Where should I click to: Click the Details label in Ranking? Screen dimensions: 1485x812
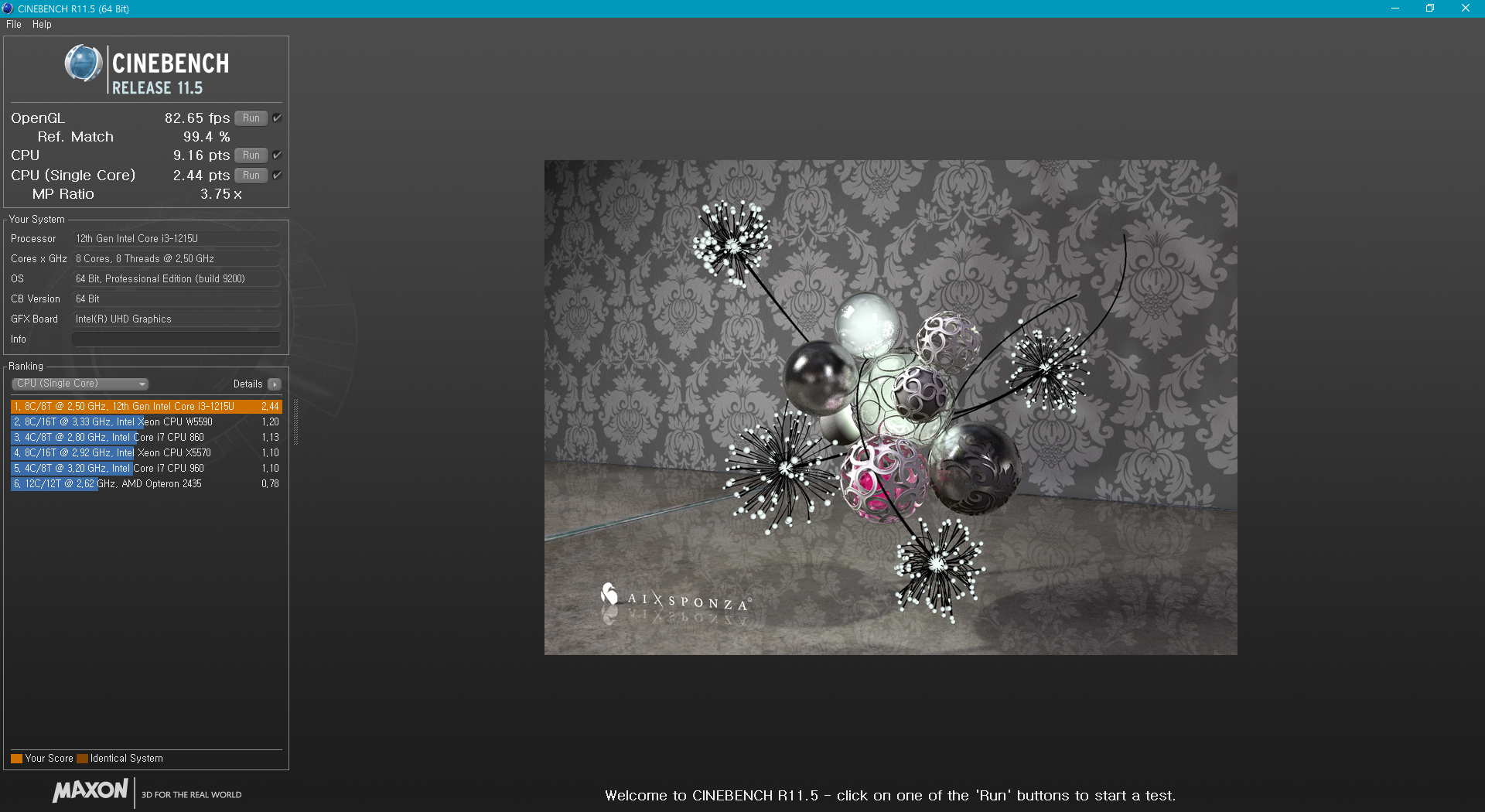(248, 384)
